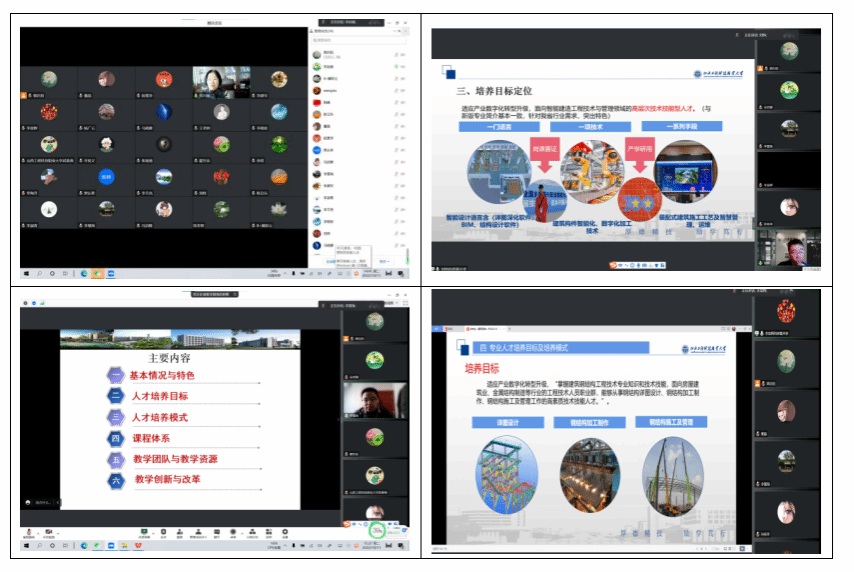Screen dimensions: 854x572
Task: Toggle mic of first participant in member list
Action: [396, 54]
